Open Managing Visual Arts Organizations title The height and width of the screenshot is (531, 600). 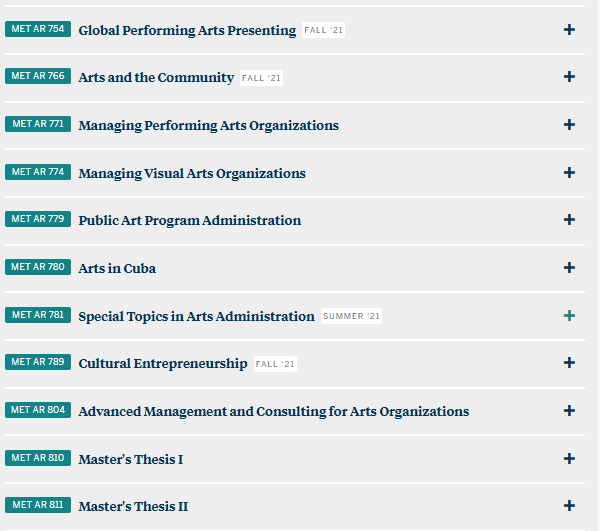(192, 173)
